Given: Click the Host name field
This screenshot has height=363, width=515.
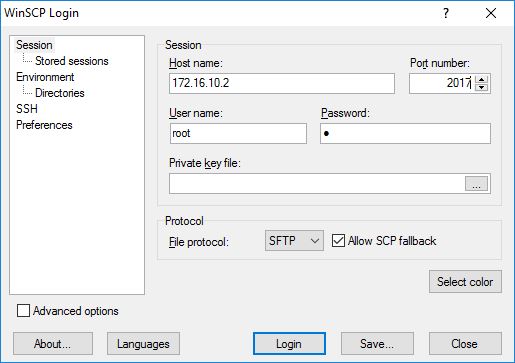Looking at the screenshot, I should [282, 83].
